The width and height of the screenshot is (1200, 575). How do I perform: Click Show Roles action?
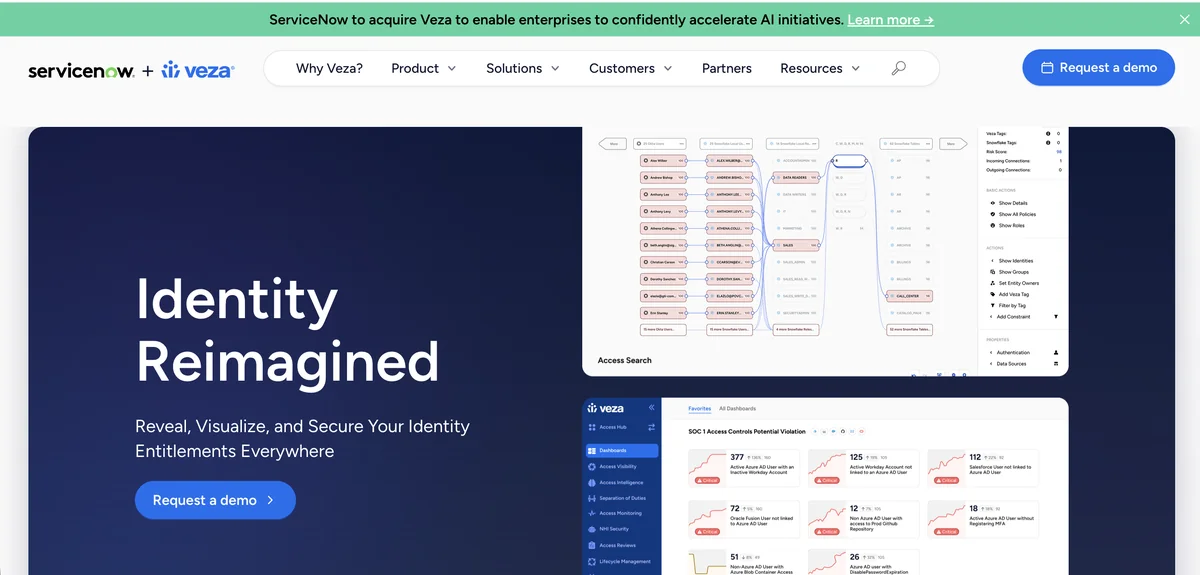coord(1007,226)
